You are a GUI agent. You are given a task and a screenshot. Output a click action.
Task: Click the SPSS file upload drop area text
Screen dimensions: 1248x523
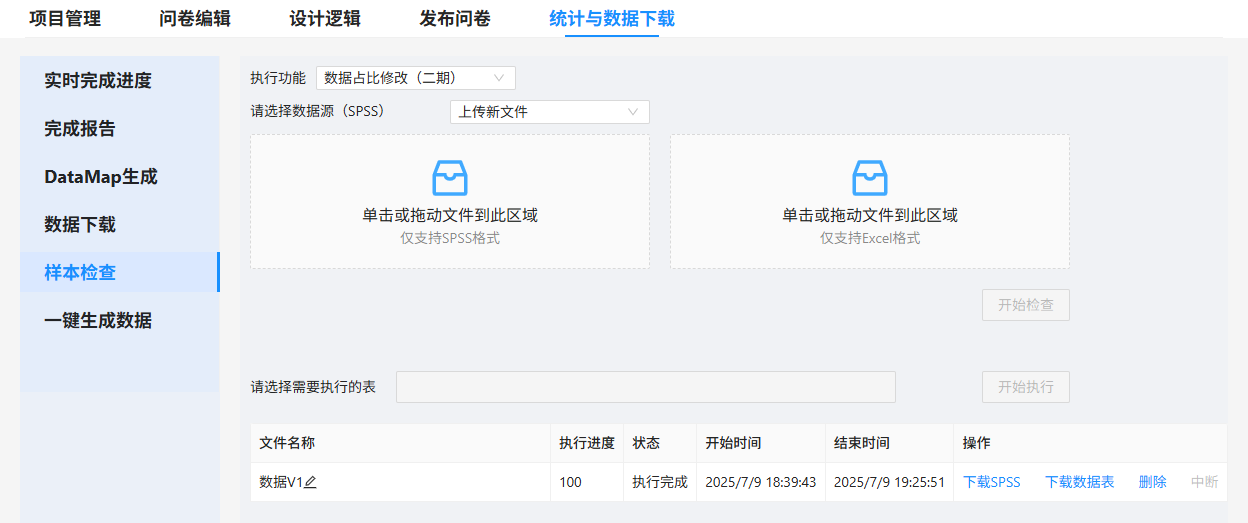tap(450, 215)
